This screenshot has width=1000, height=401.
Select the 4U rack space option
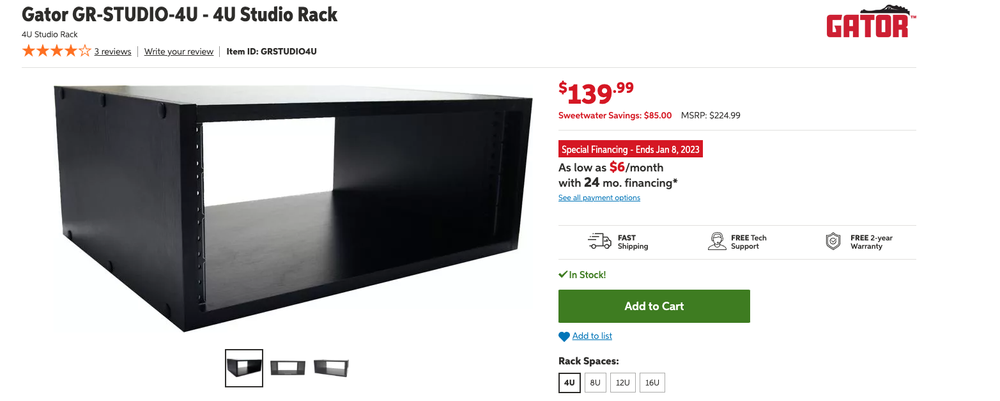570,383
